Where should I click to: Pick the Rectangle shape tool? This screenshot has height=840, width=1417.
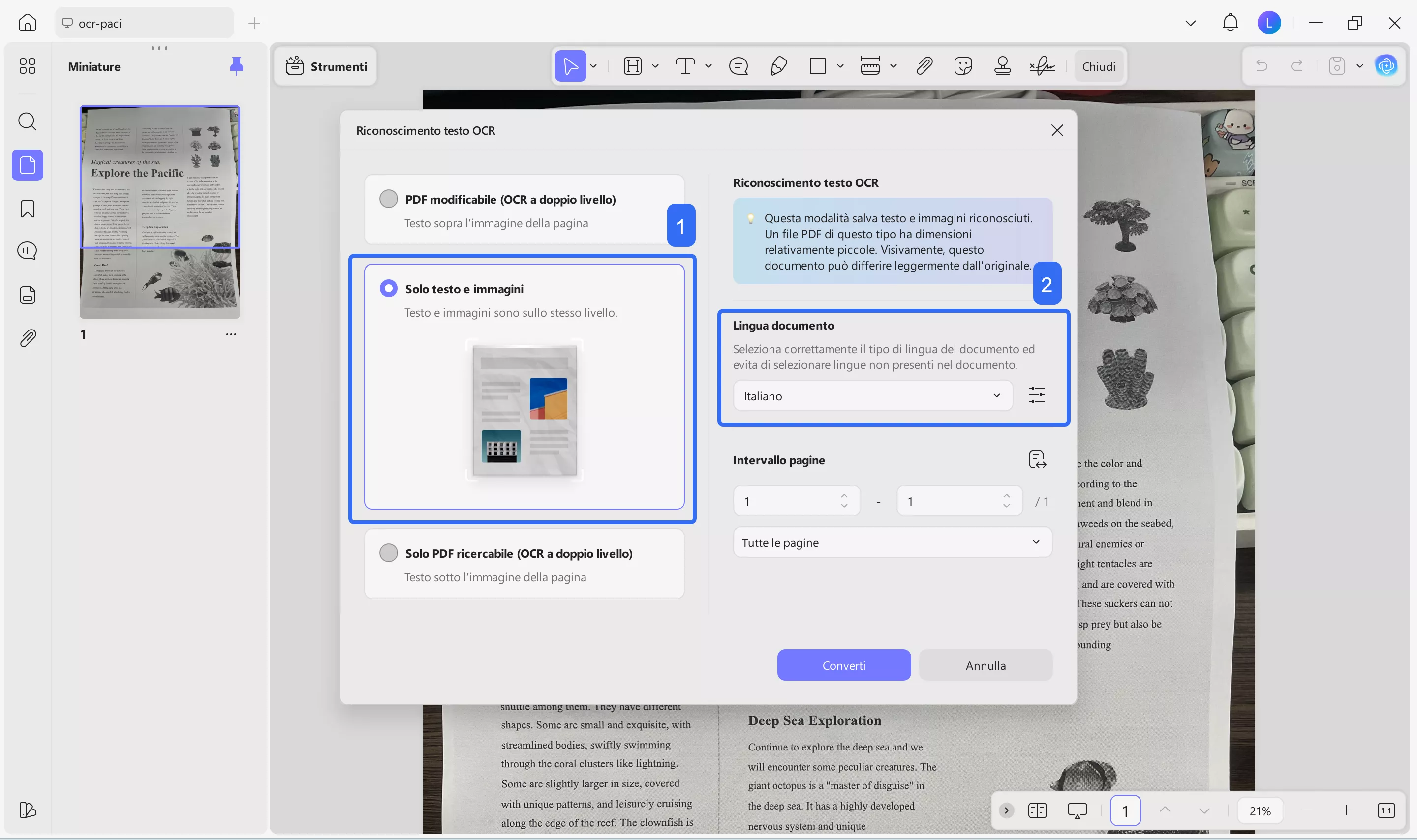point(817,66)
